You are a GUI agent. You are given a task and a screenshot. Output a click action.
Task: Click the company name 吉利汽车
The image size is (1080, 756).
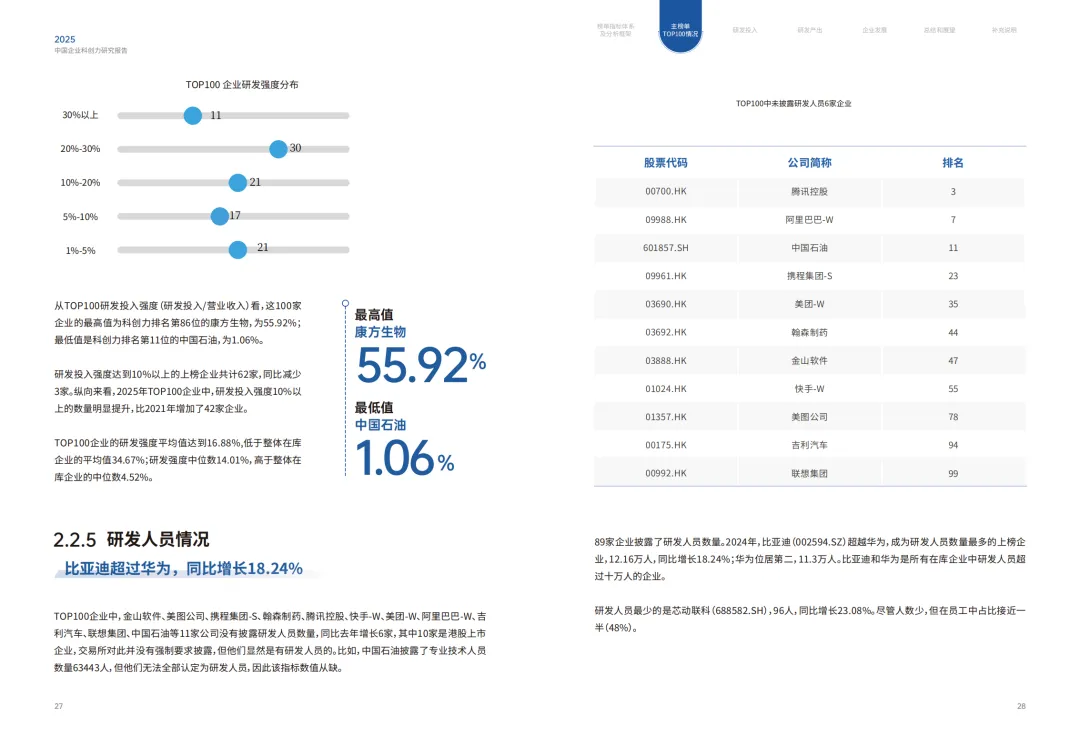(x=809, y=445)
